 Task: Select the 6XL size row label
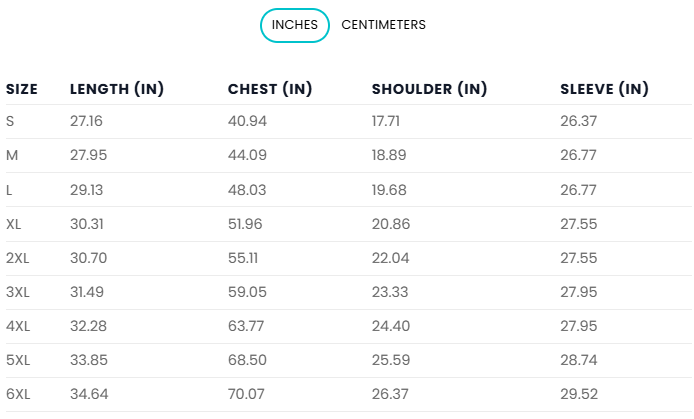point(18,394)
